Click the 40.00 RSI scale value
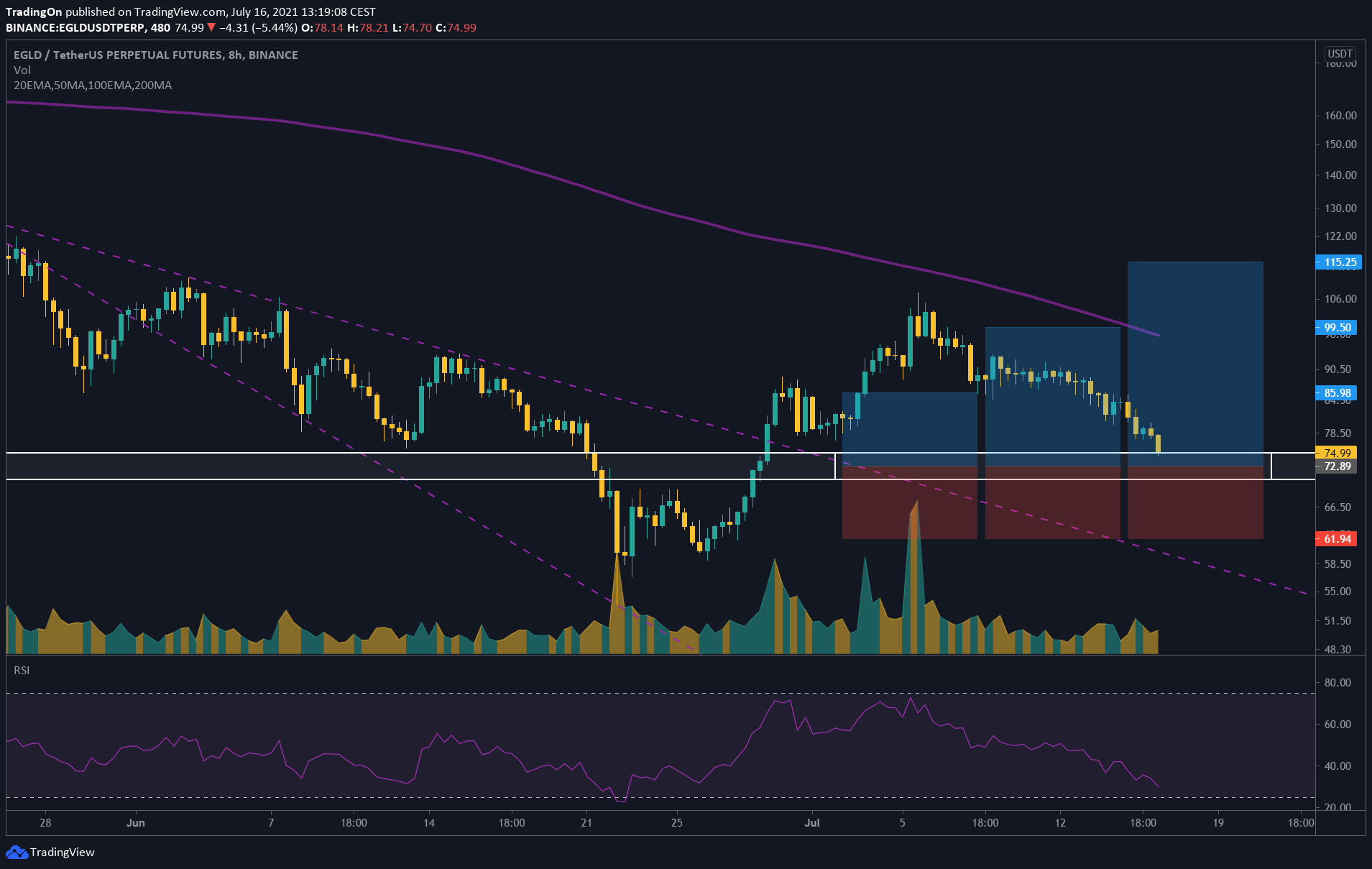The image size is (1372, 869). click(x=1338, y=765)
